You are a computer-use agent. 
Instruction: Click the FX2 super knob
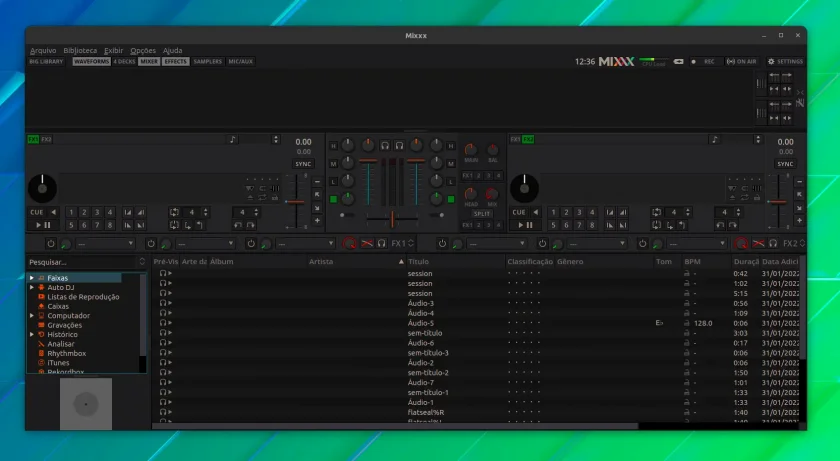pos(741,244)
